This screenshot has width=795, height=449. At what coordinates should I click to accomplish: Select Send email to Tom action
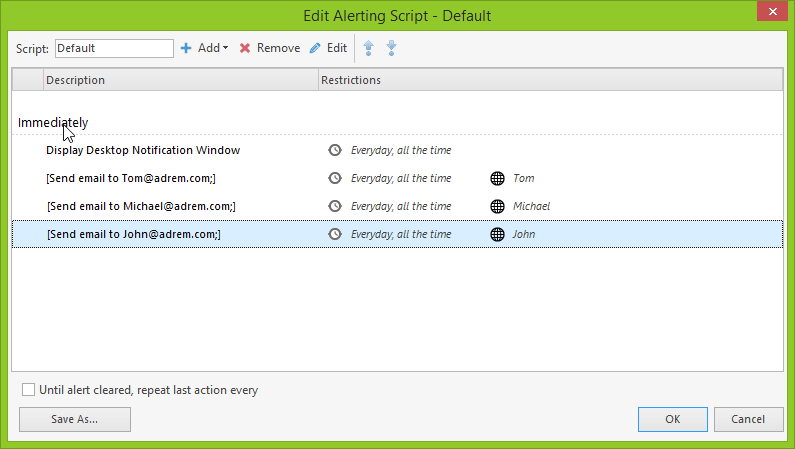(131, 178)
